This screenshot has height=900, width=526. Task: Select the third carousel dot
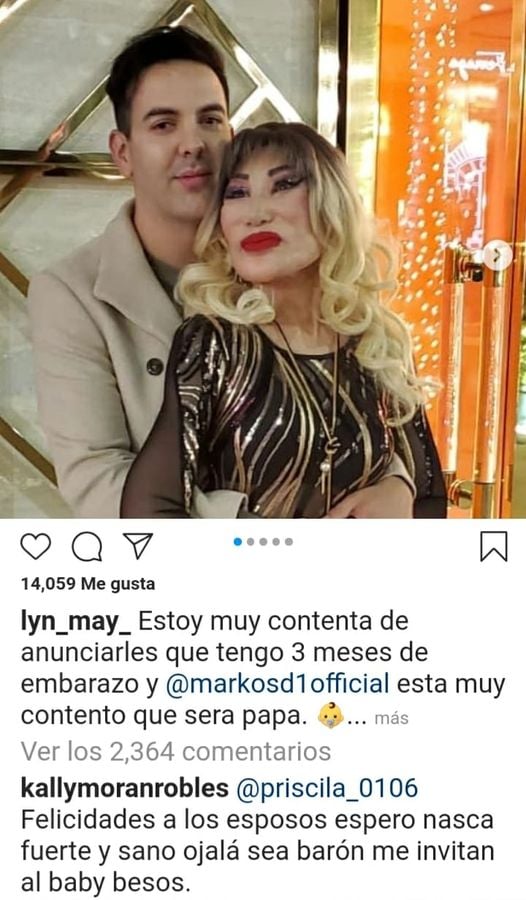(x=264, y=542)
